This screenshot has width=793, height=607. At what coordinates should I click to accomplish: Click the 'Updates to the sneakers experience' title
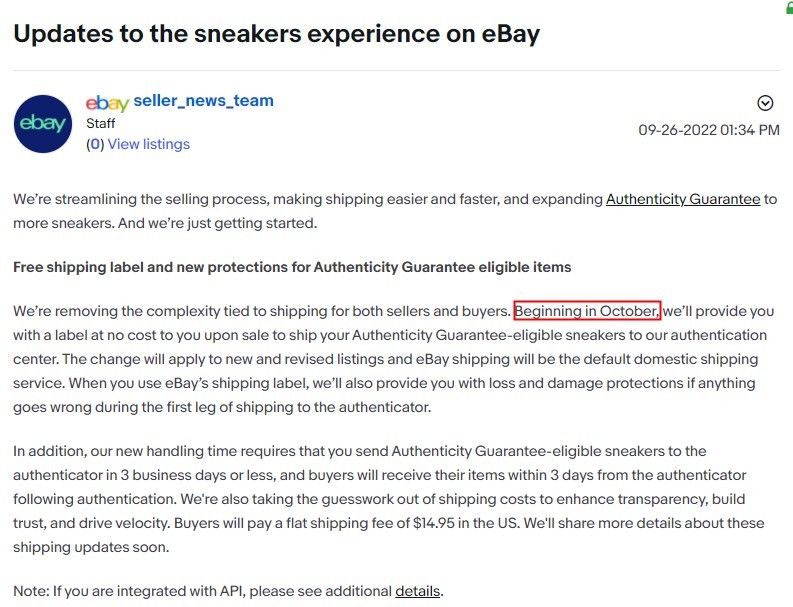276,34
